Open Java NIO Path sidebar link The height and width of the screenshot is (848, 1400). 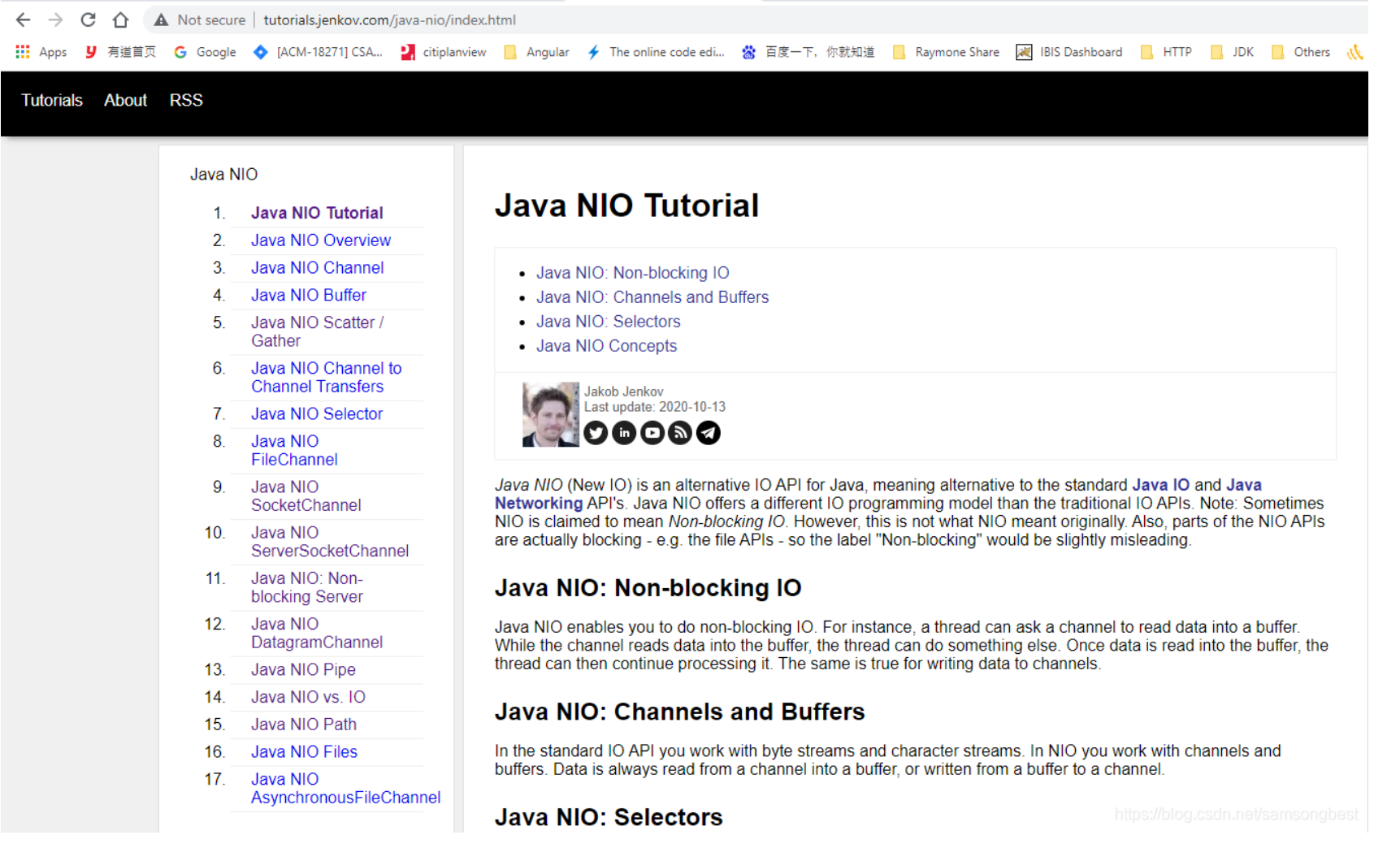tap(304, 725)
